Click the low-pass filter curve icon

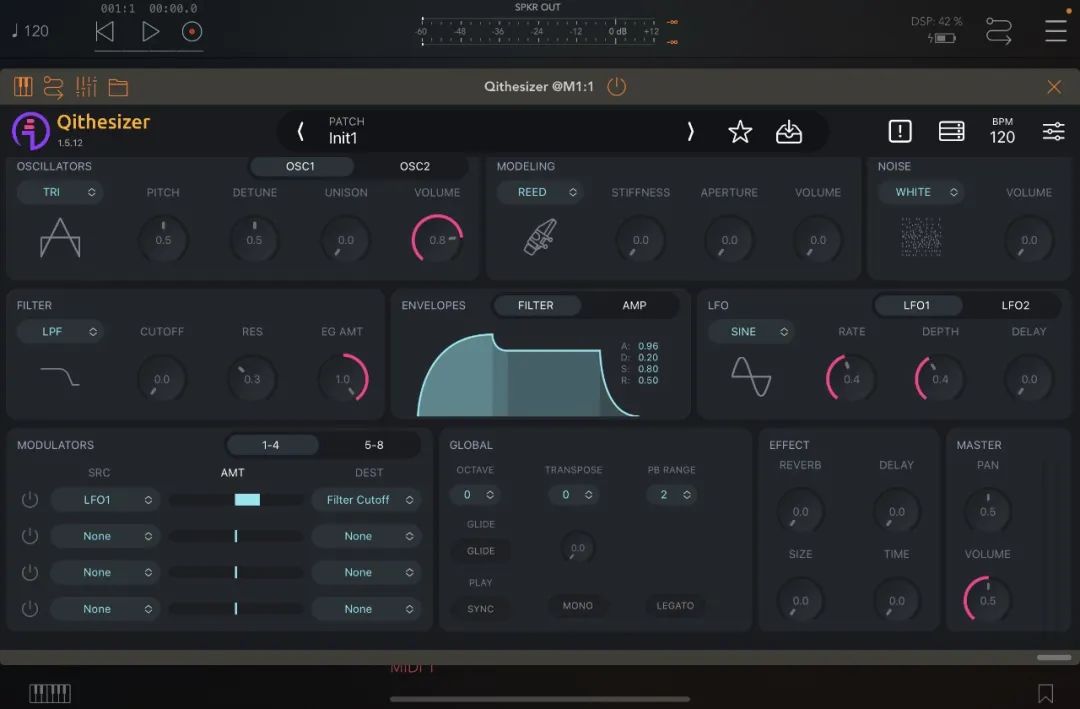pos(60,376)
